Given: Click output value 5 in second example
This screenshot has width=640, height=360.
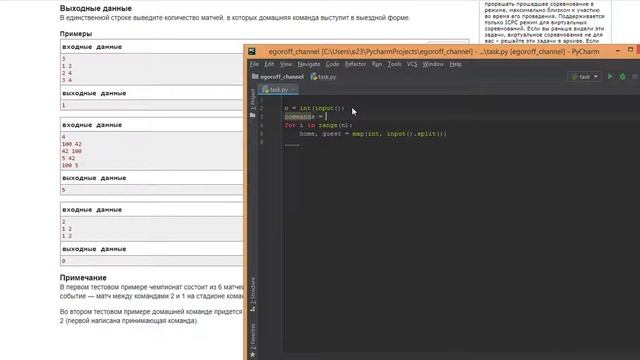Looking at the screenshot, I should pos(64,190).
